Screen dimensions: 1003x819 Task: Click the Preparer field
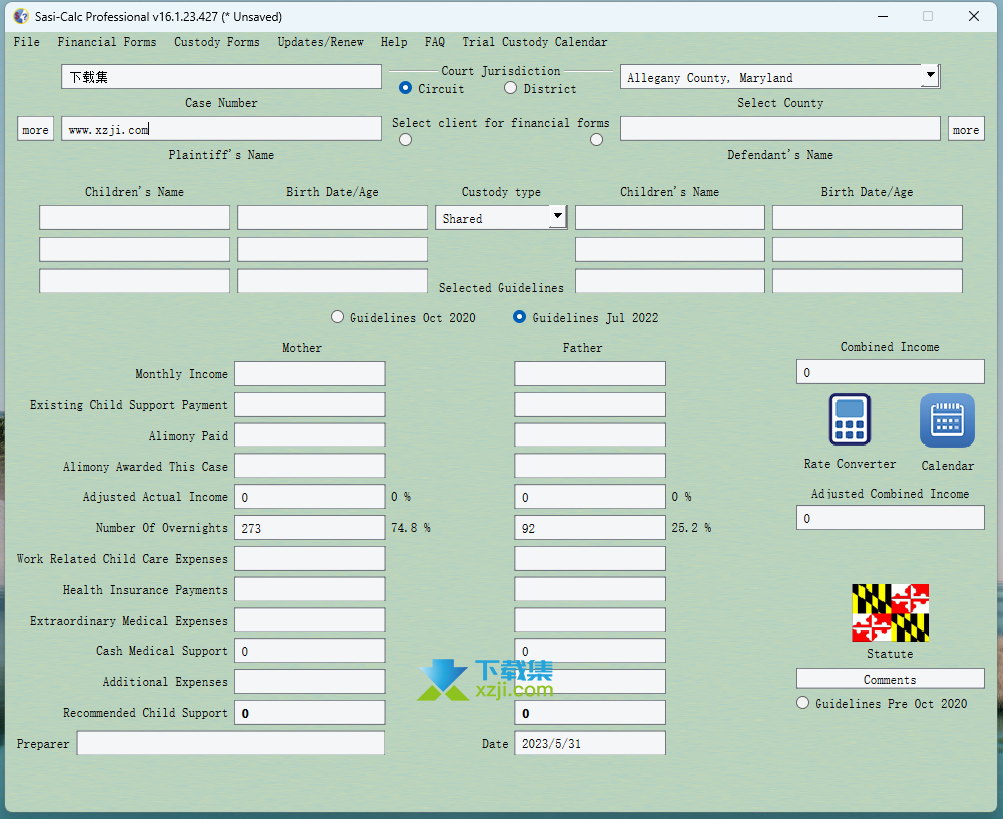(231, 743)
